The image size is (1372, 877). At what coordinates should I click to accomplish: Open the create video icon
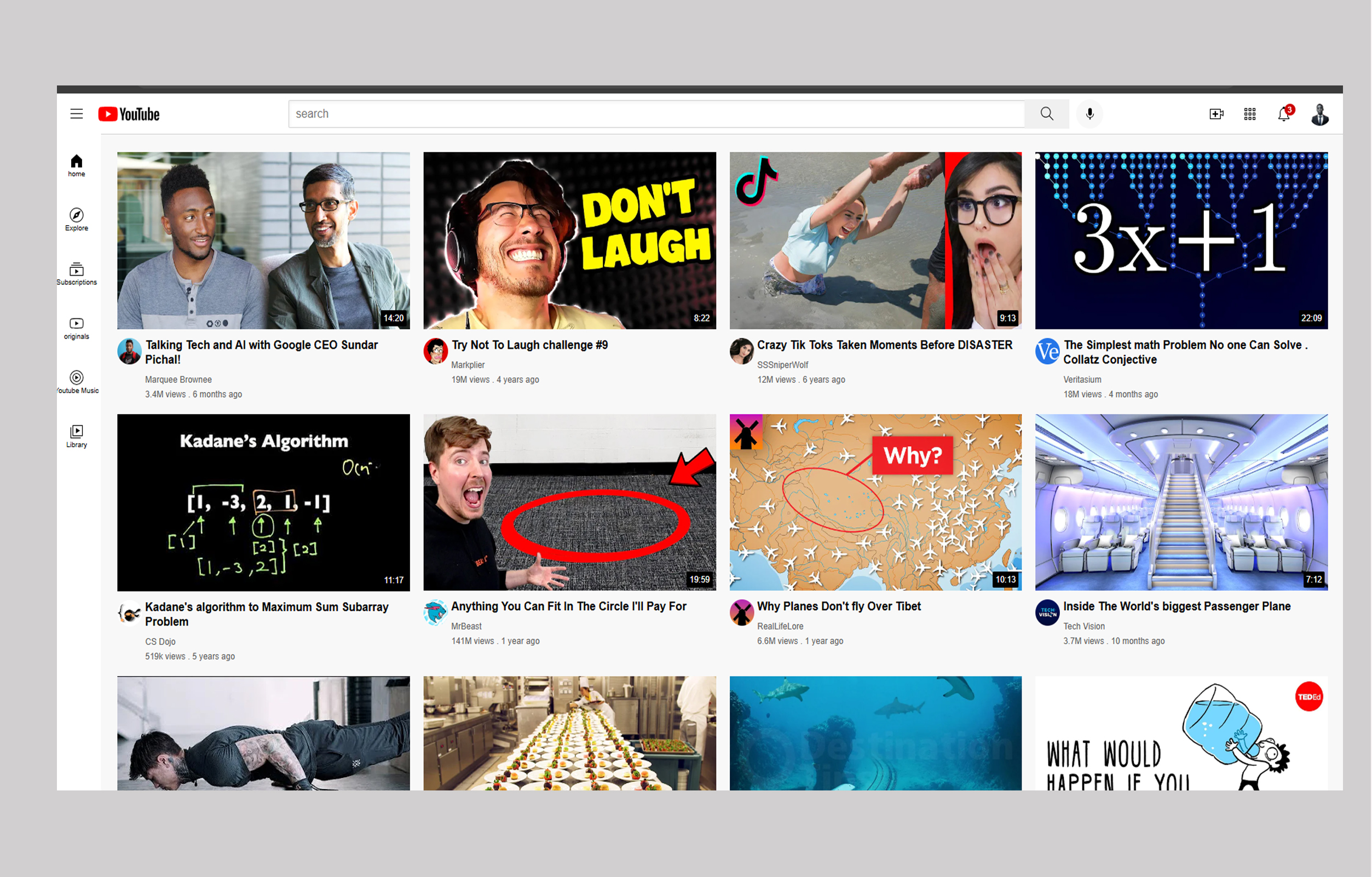(1217, 114)
